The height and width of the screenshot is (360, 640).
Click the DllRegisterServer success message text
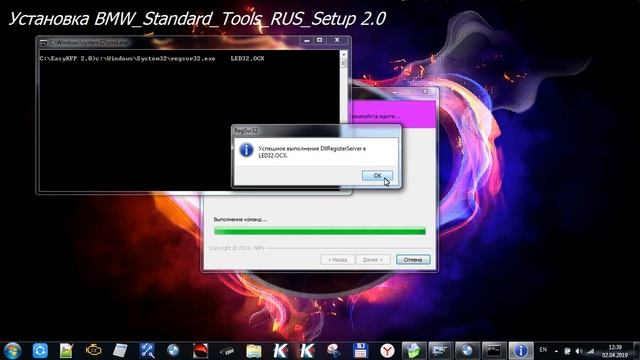[312, 152]
